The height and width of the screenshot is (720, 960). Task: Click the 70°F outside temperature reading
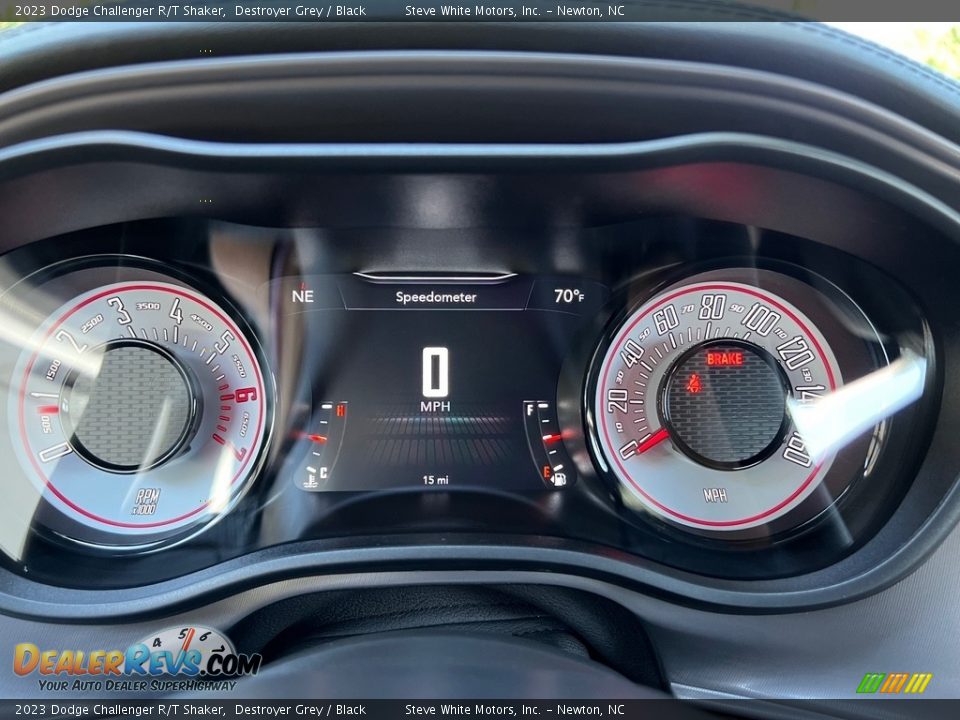569,296
